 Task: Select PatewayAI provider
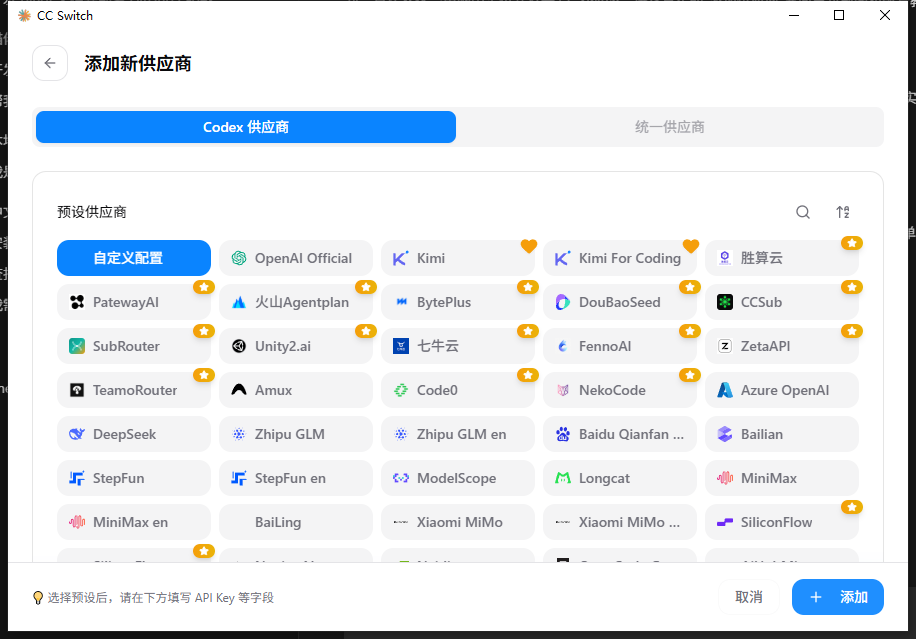point(134,302)
